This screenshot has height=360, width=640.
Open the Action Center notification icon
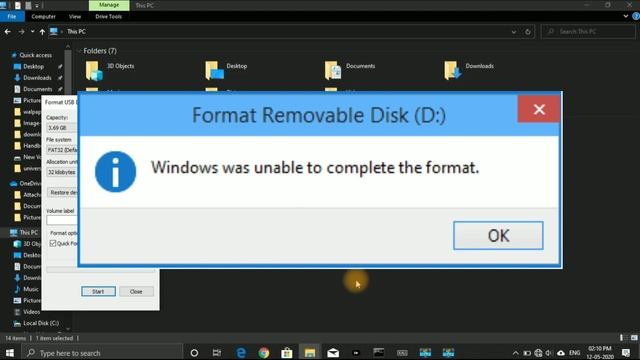click(x=626, y=353)
